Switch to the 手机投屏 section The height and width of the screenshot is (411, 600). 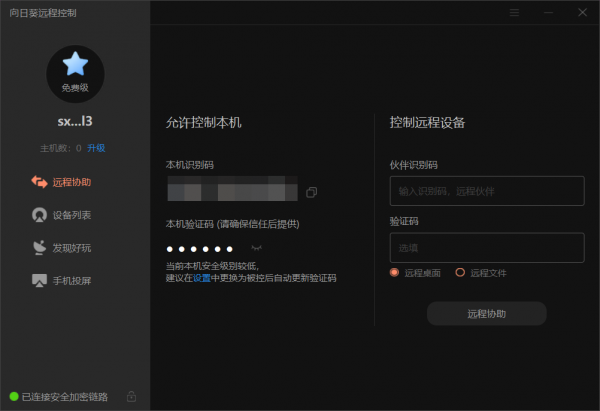coord(72,281)
